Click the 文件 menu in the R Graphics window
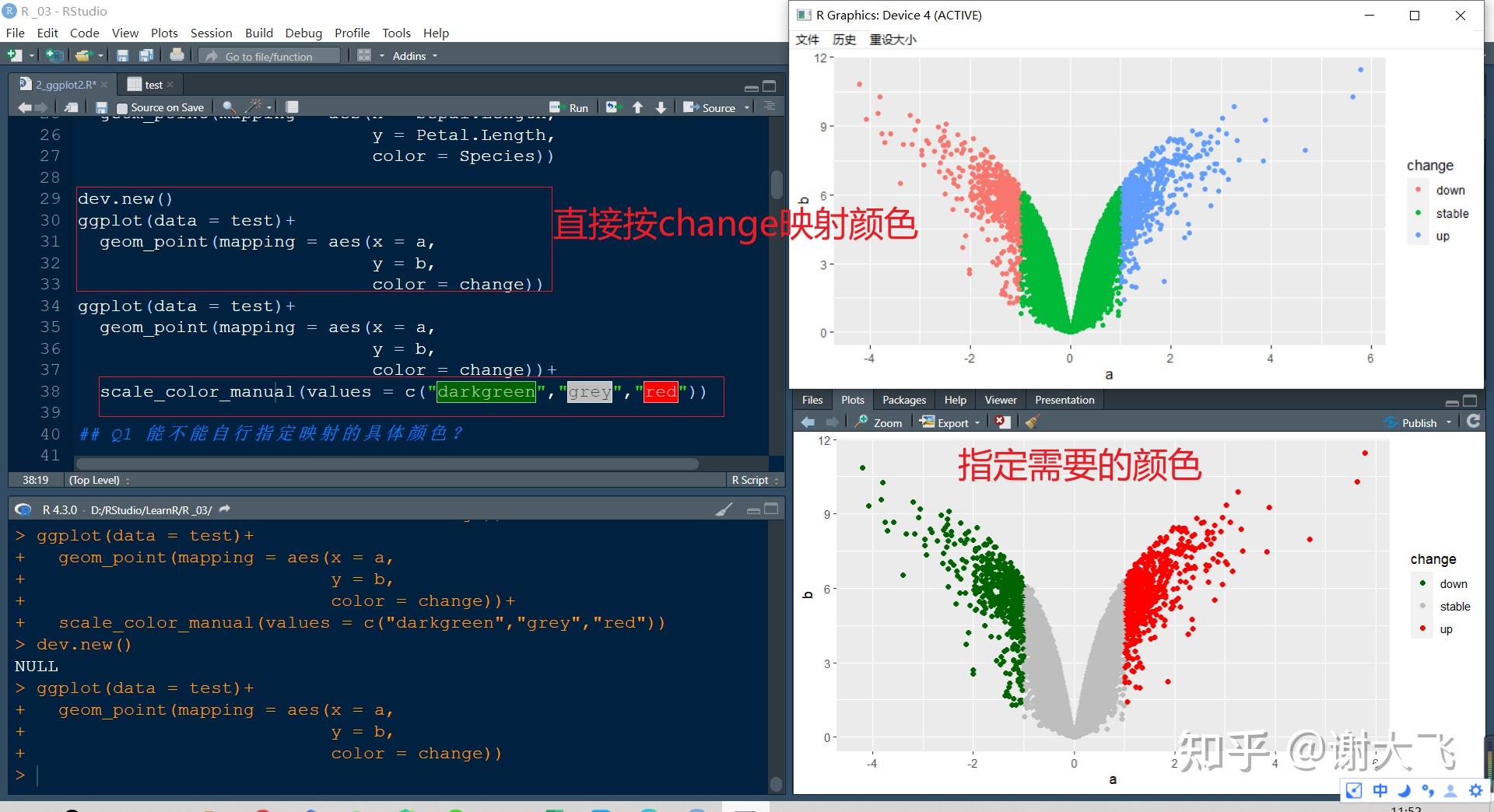 pos(808,39)
